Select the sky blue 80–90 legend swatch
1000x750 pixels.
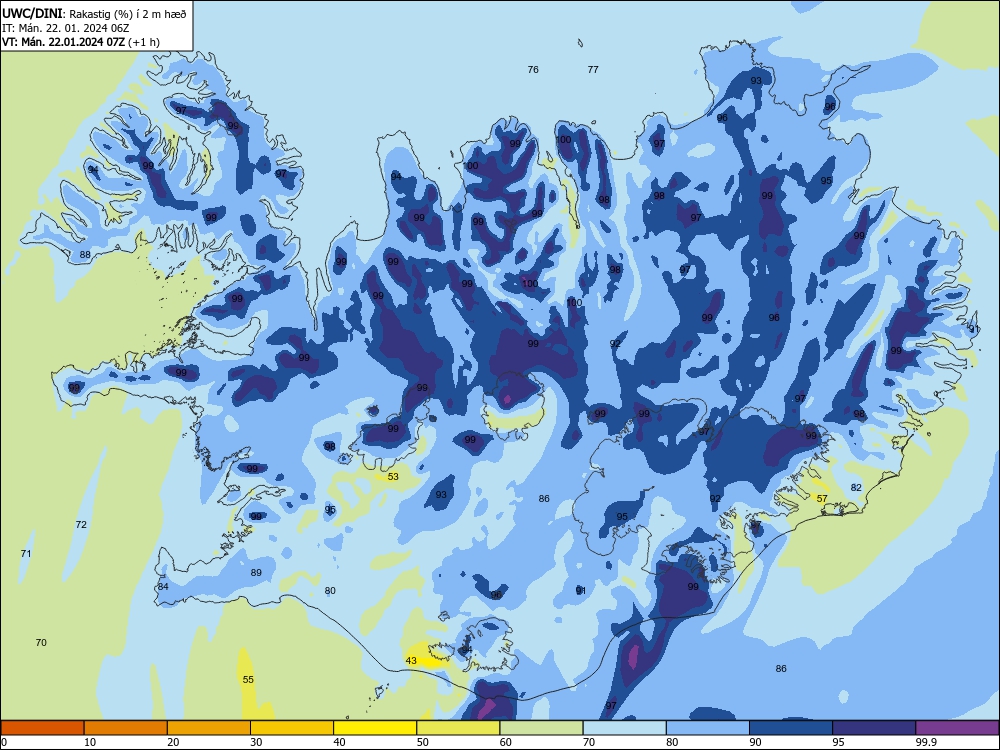(708, 728)
